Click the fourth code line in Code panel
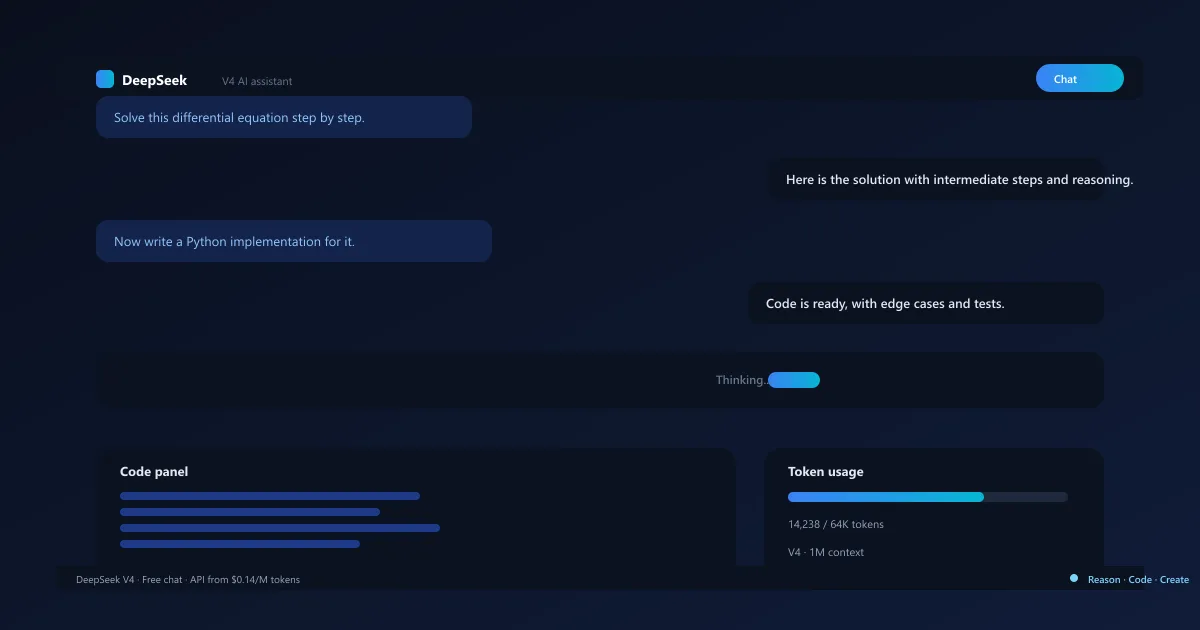 [240, 544]
